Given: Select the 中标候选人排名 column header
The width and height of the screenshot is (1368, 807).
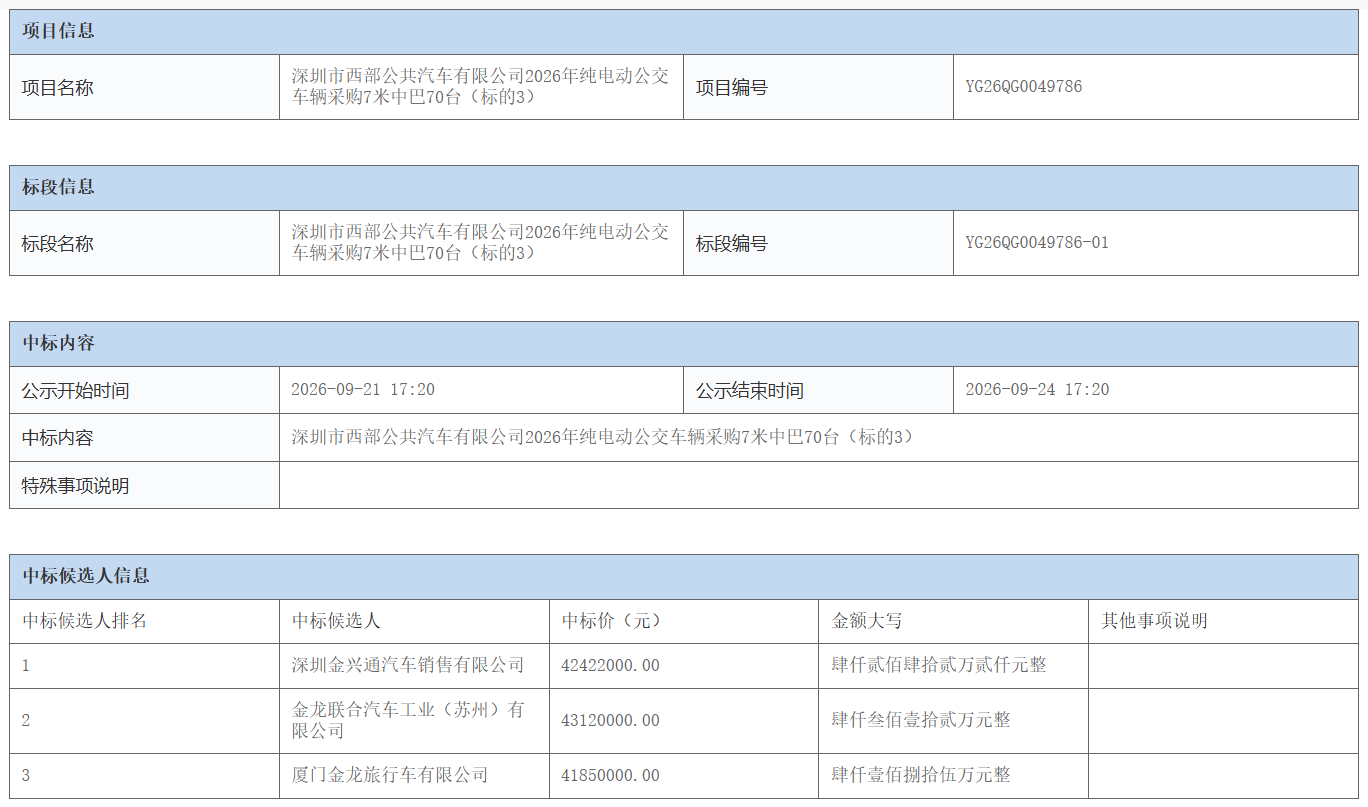Looking at the screenshot, I should [145, 621].
